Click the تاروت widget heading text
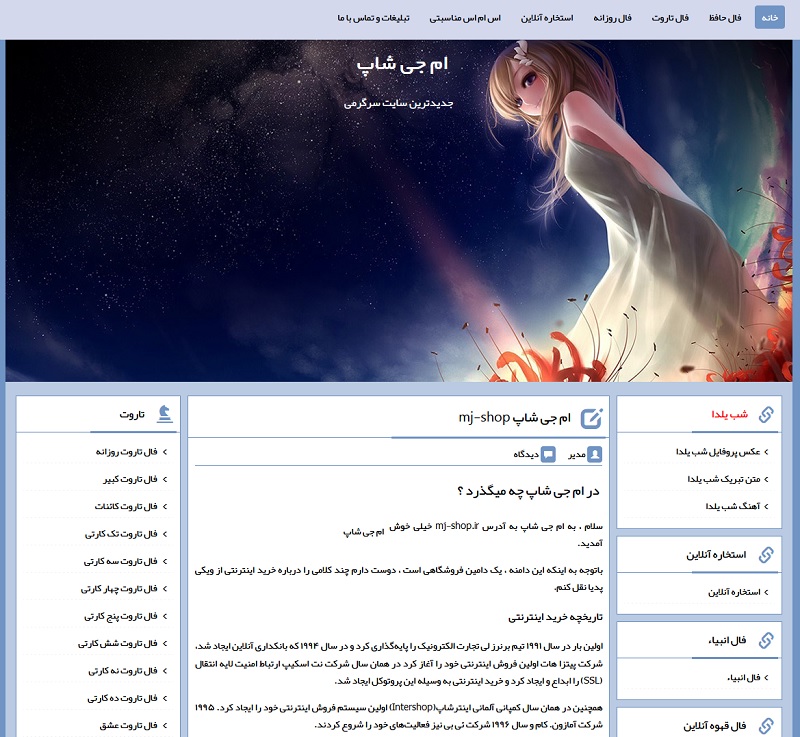The width and height of the screenshot is (800, 737). [x=132, y=414]
